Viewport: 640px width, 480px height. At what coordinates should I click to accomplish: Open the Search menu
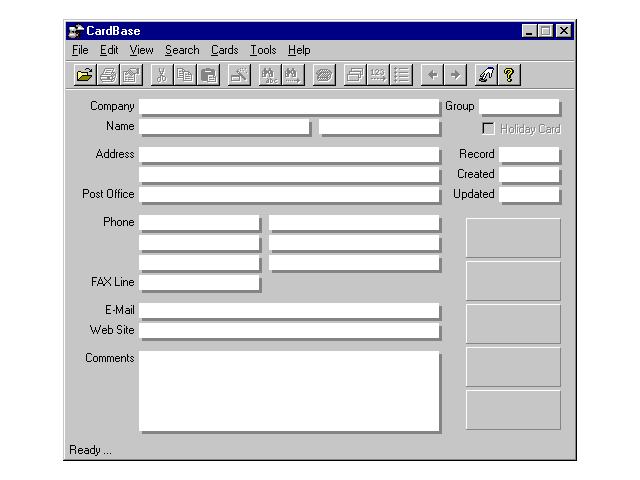tap(182, 50)
